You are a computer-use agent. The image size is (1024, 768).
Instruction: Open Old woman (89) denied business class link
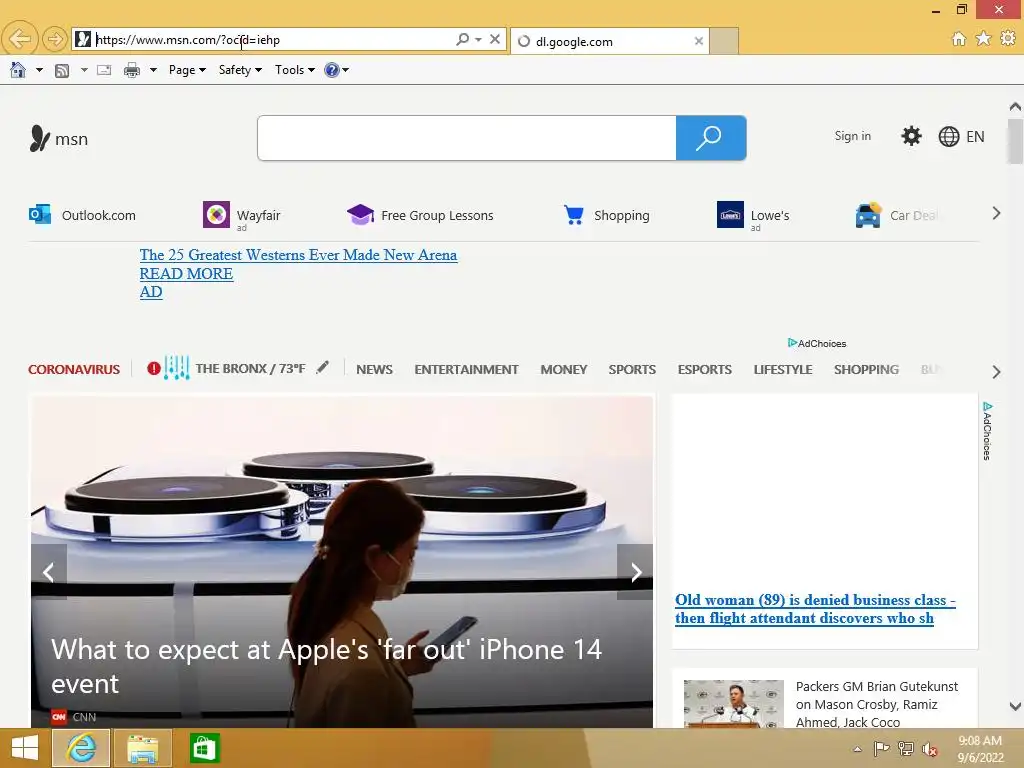815,609
